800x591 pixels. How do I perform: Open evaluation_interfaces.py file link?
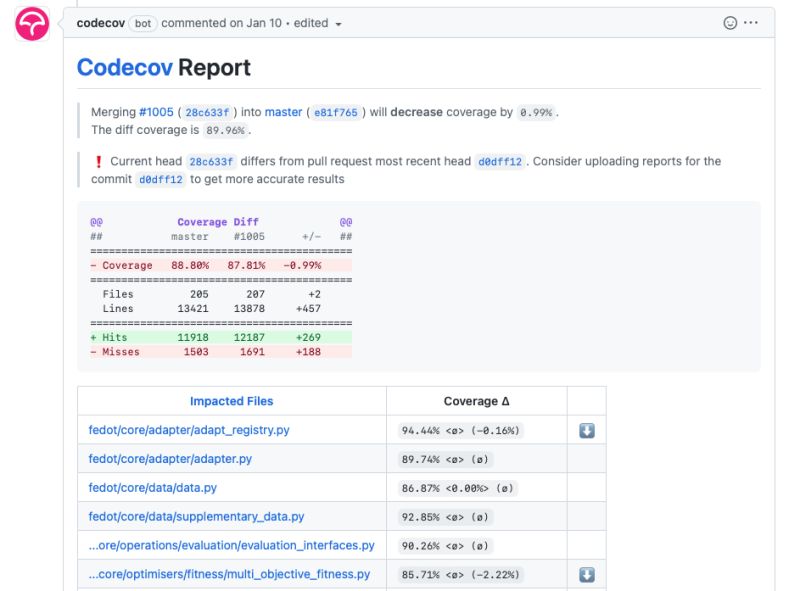[231, 545]
